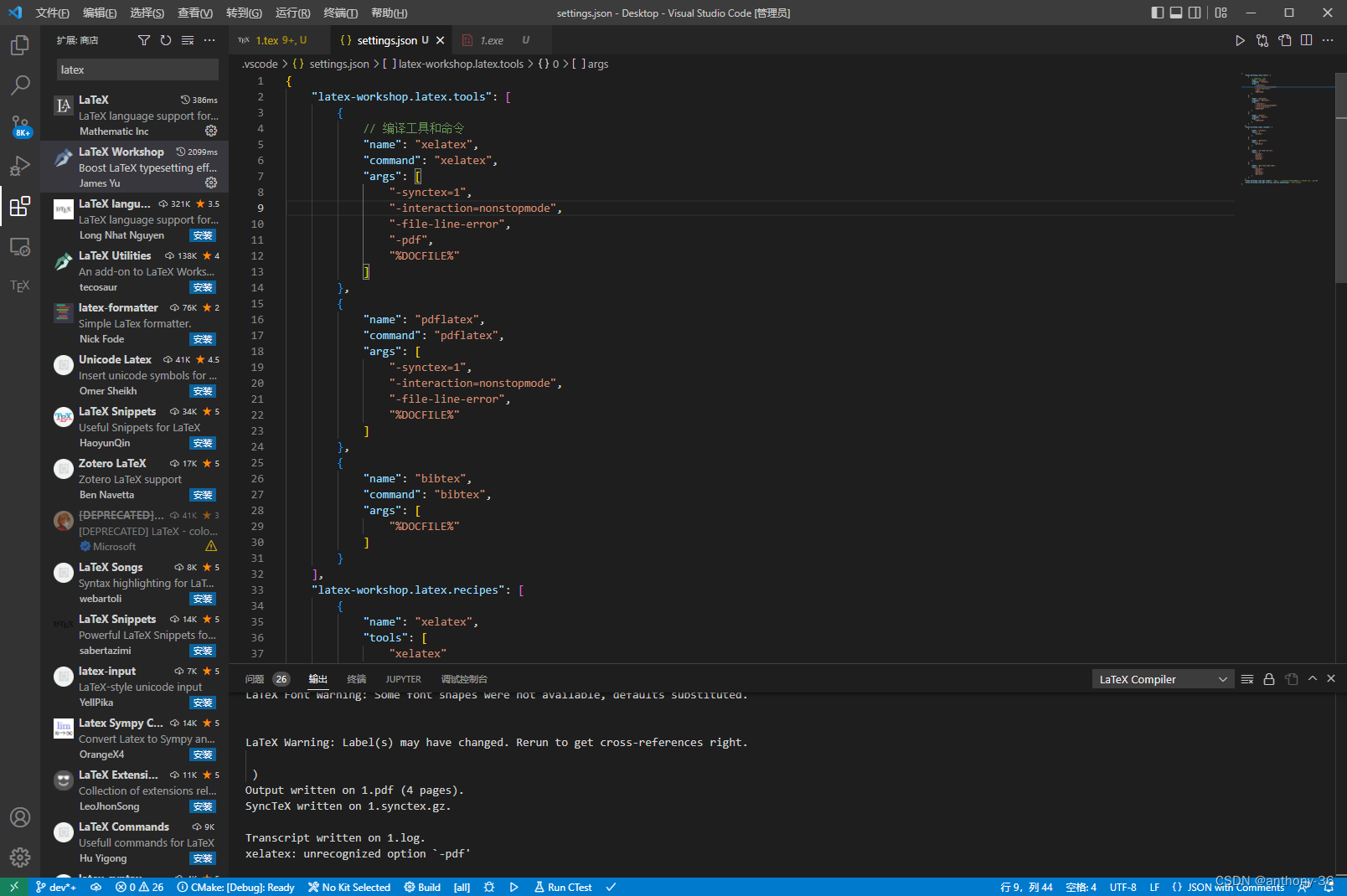Open the Search view in activity bar
1347x896 pixels.
tap(20, 85)
